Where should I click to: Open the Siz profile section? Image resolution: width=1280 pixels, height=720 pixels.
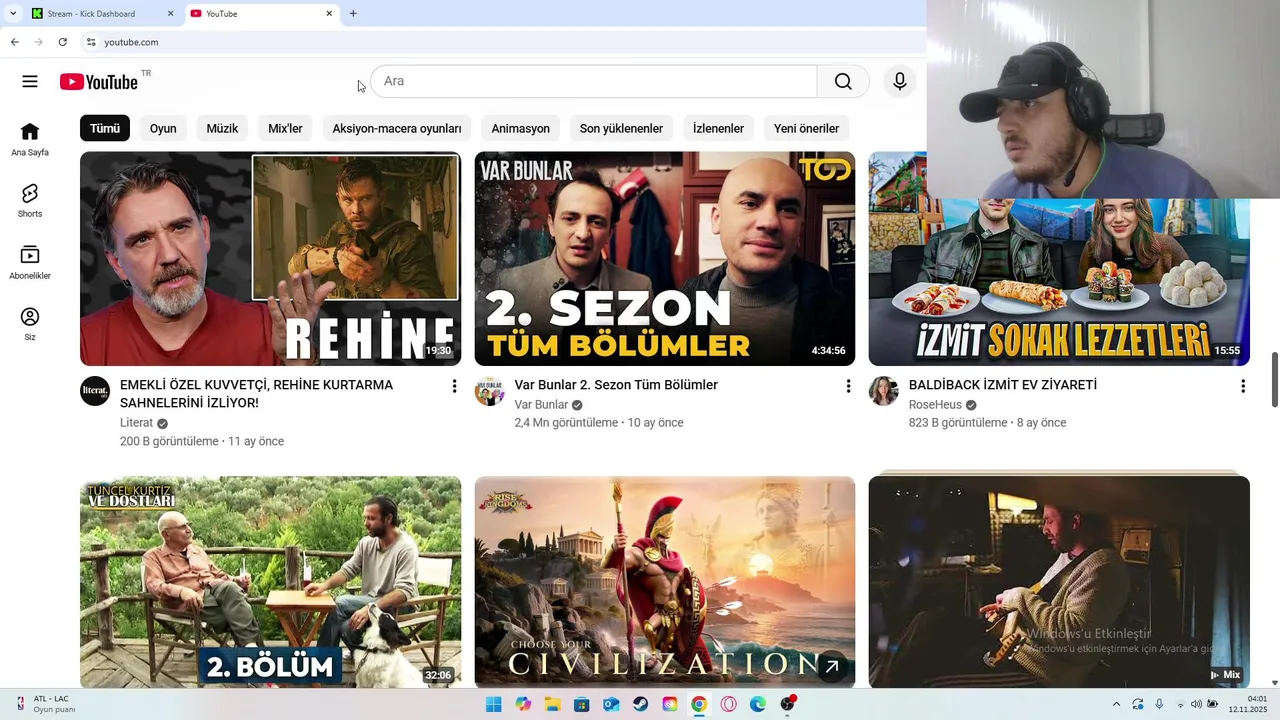click(30, 324)
